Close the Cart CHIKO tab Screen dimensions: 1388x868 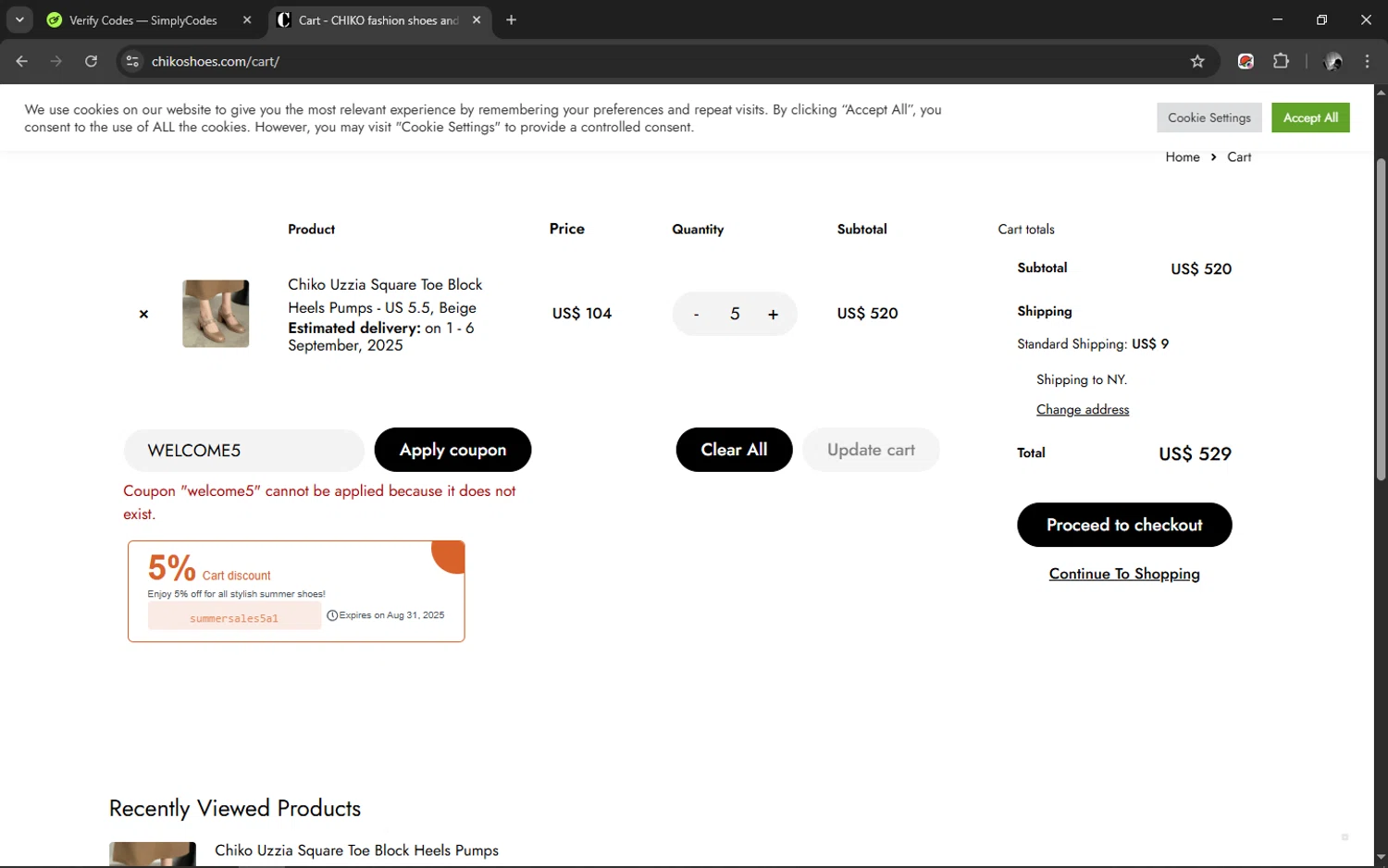point(477,20)
